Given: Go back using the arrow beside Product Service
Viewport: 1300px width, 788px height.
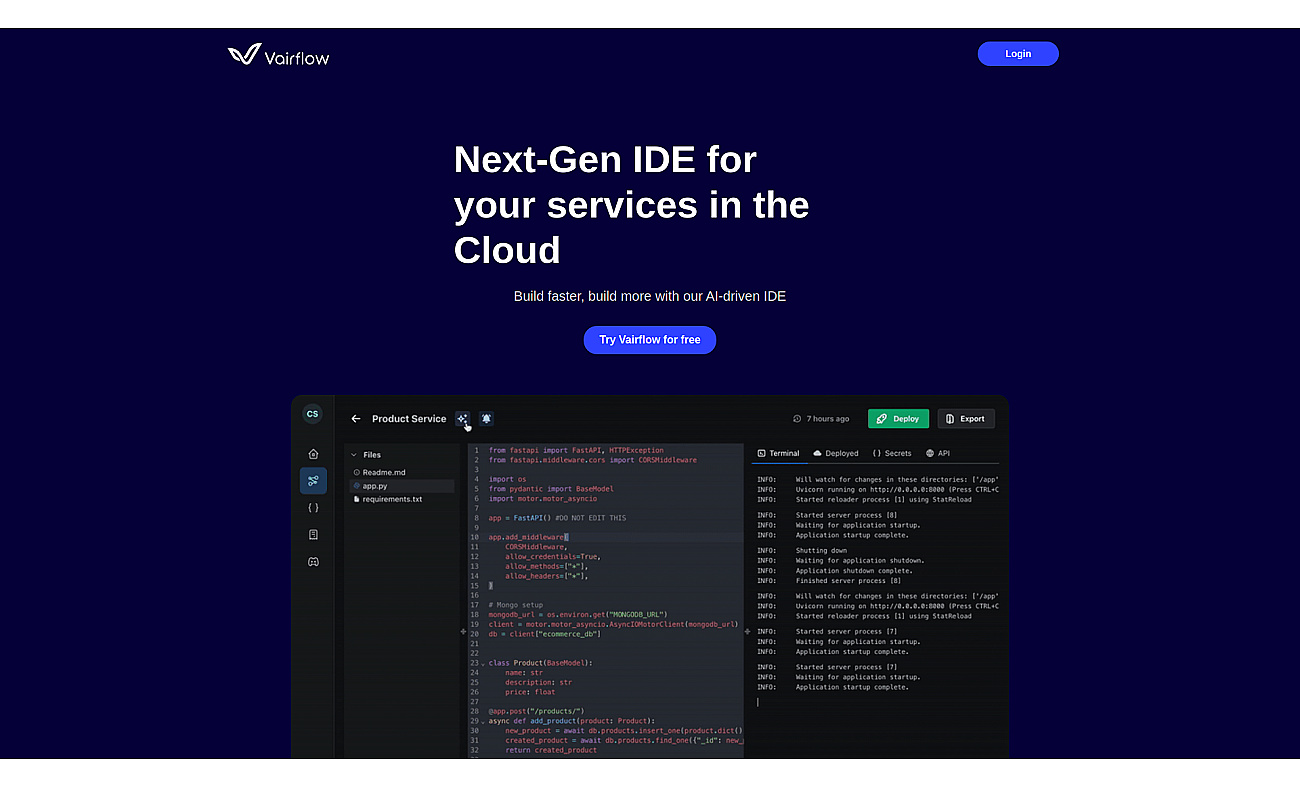Looking at the screenshot, I should (356, 419).
